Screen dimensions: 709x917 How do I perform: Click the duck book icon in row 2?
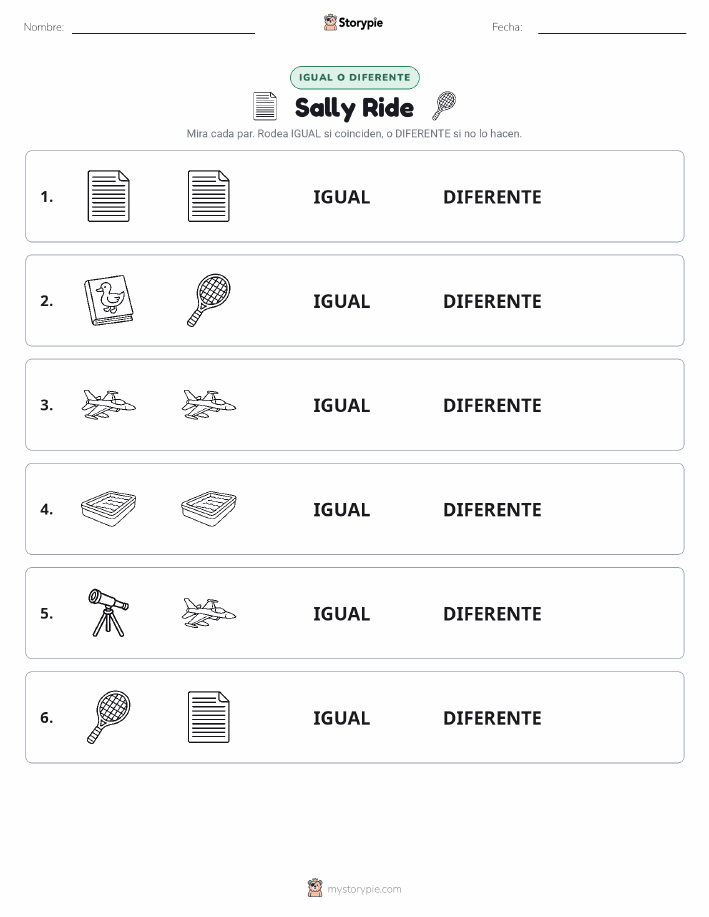tap(108, 300)
